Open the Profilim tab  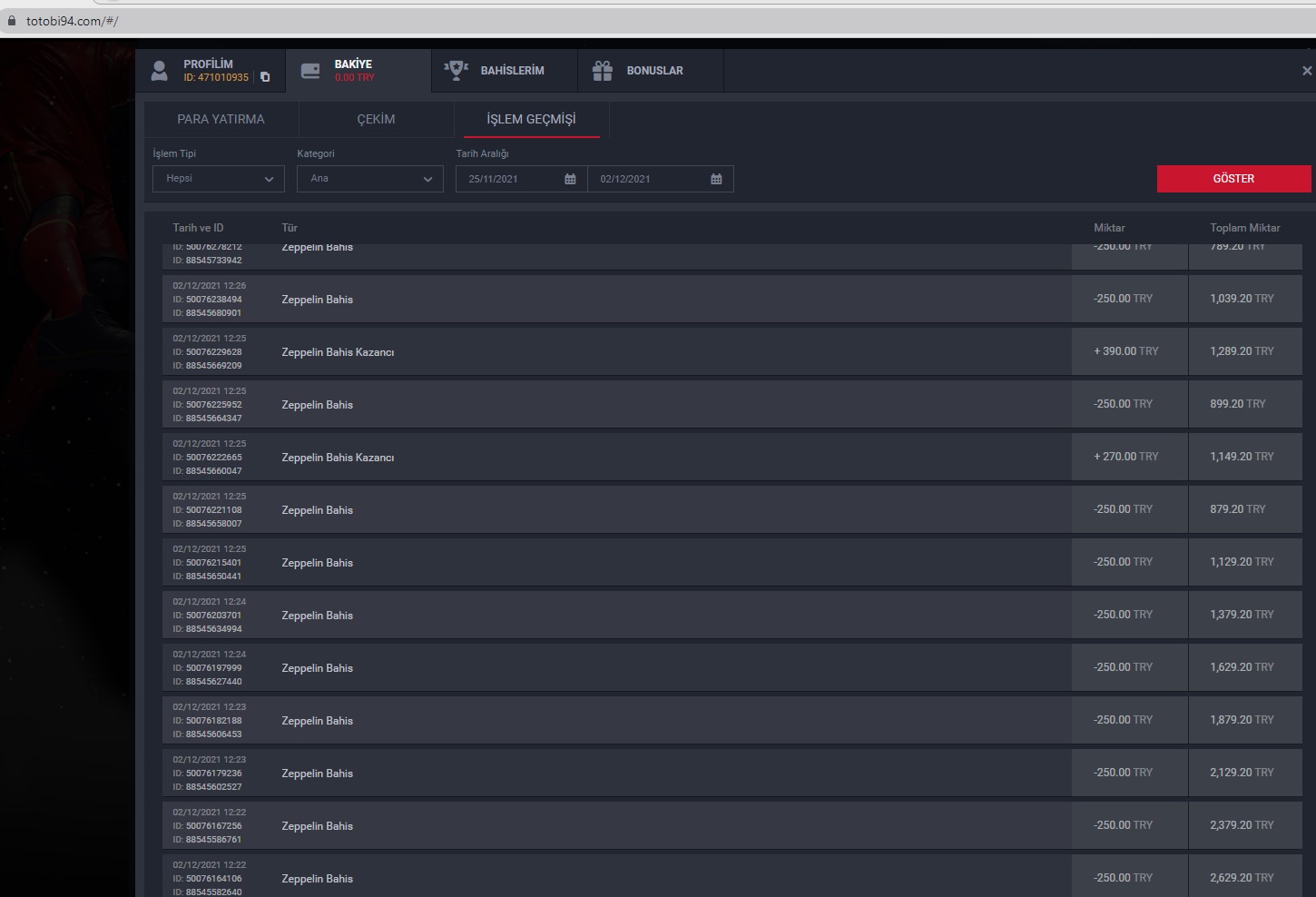pyautogui.click(x=211, y=71)
